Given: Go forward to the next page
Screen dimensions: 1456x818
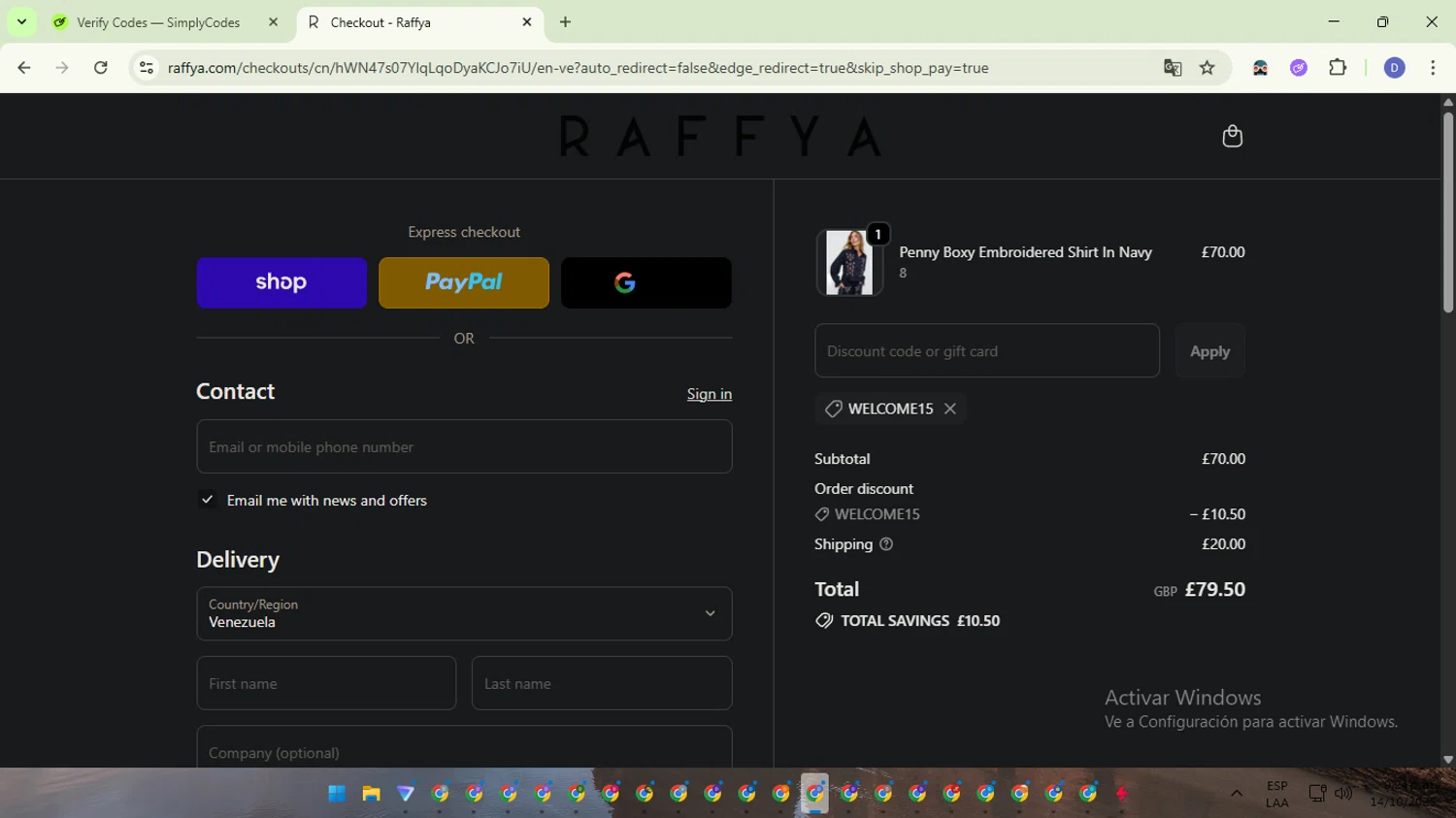Looking at the screenshot, I should point(62,68).
